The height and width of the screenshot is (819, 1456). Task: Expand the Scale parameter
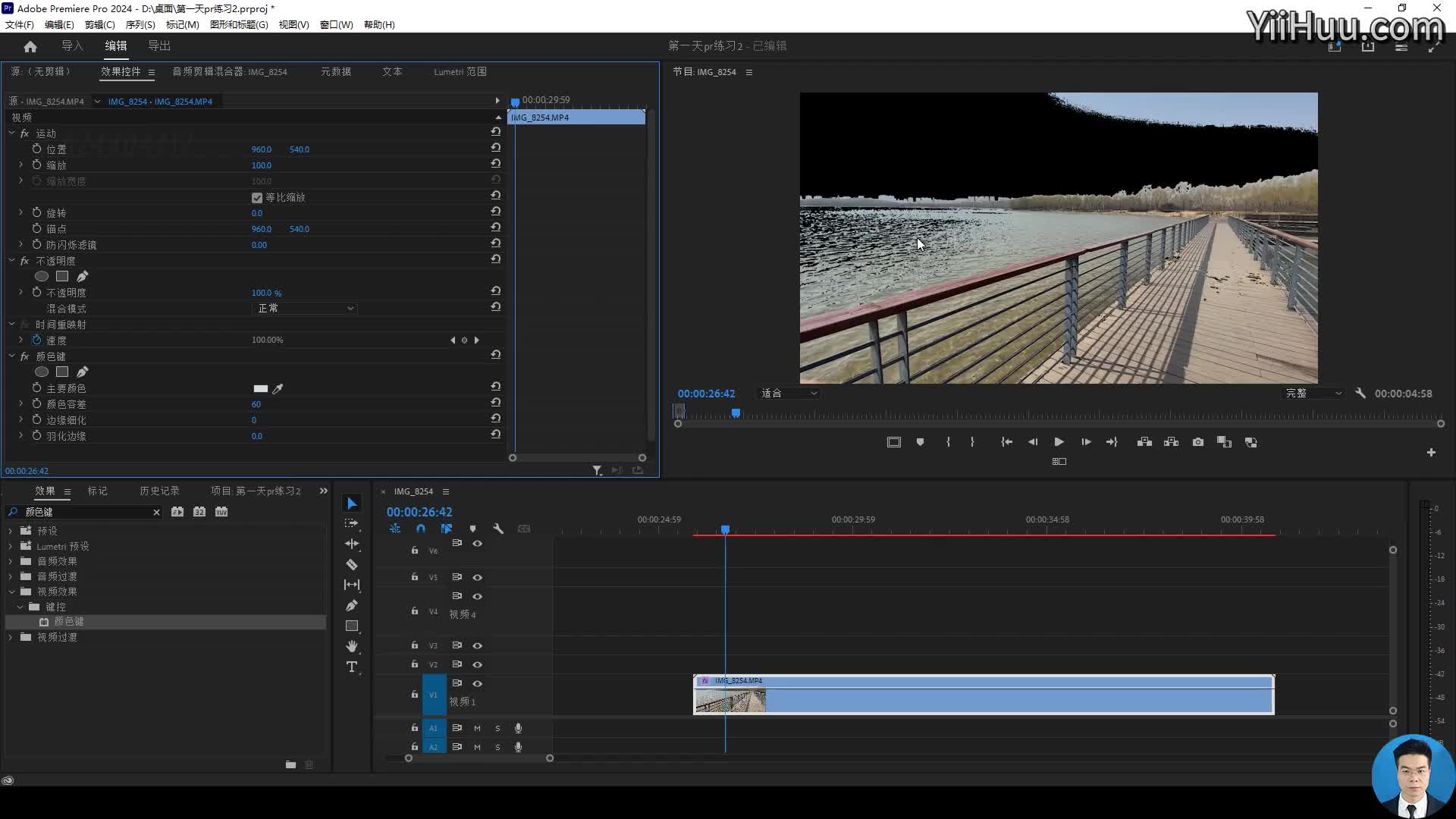pos(20,165)
